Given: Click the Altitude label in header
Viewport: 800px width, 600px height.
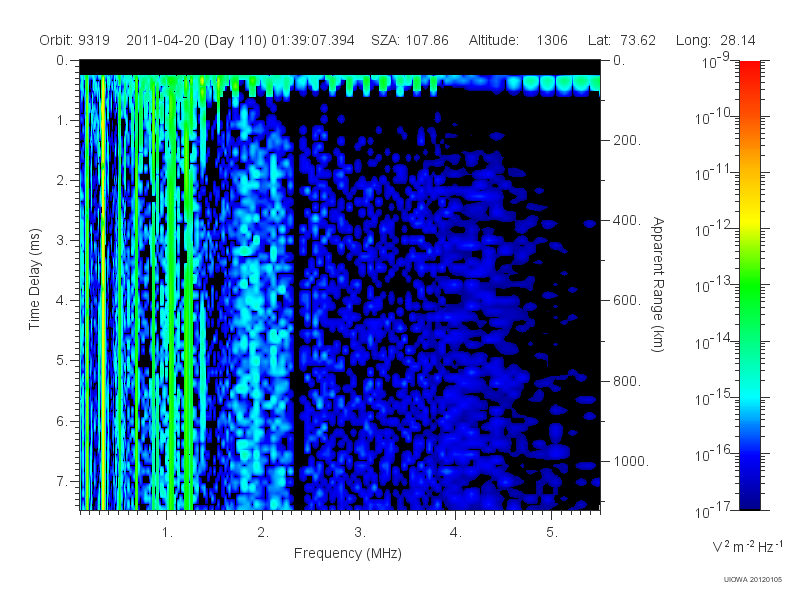Looking at the screenshot, I should pos(493,40).
